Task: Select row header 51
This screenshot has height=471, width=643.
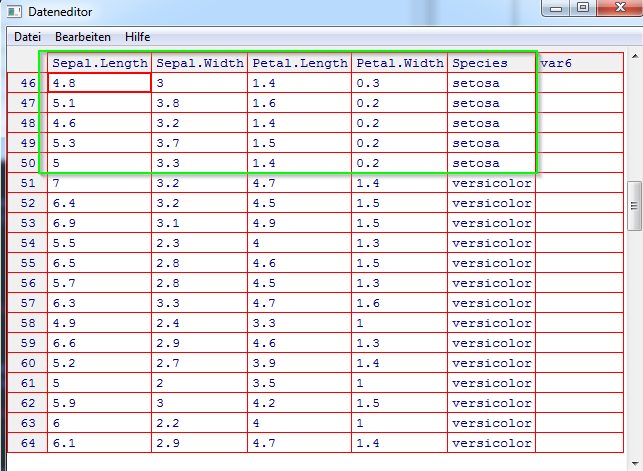Action: (27, 183)
